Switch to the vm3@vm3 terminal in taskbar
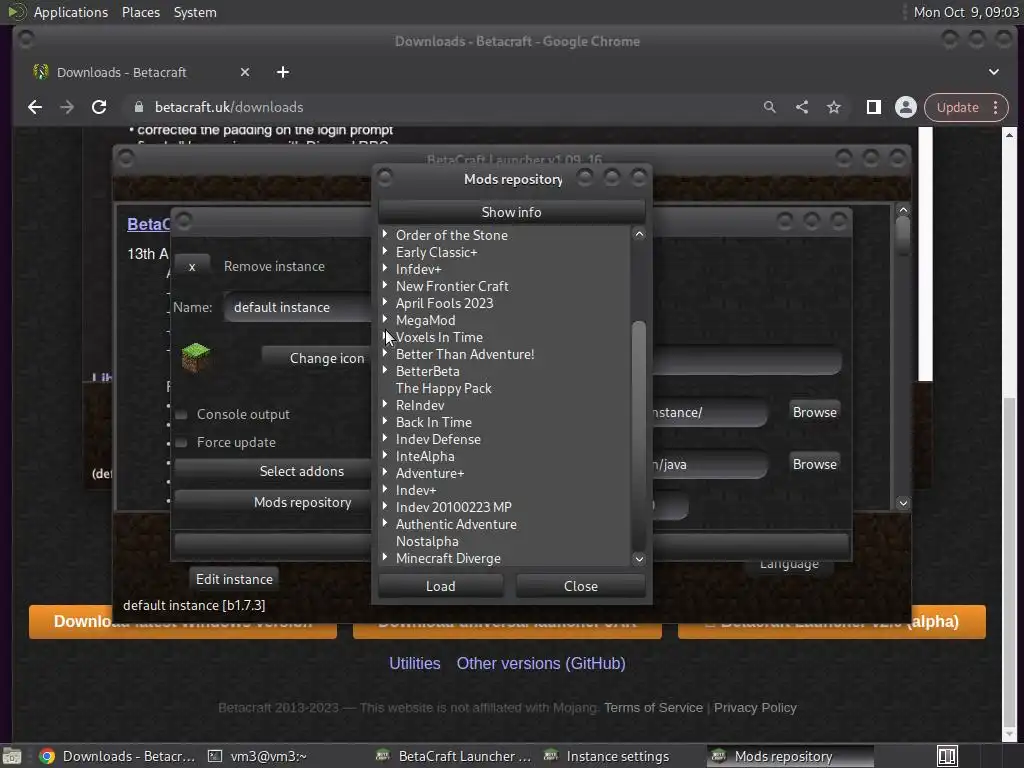 click(x=257, y=756)
